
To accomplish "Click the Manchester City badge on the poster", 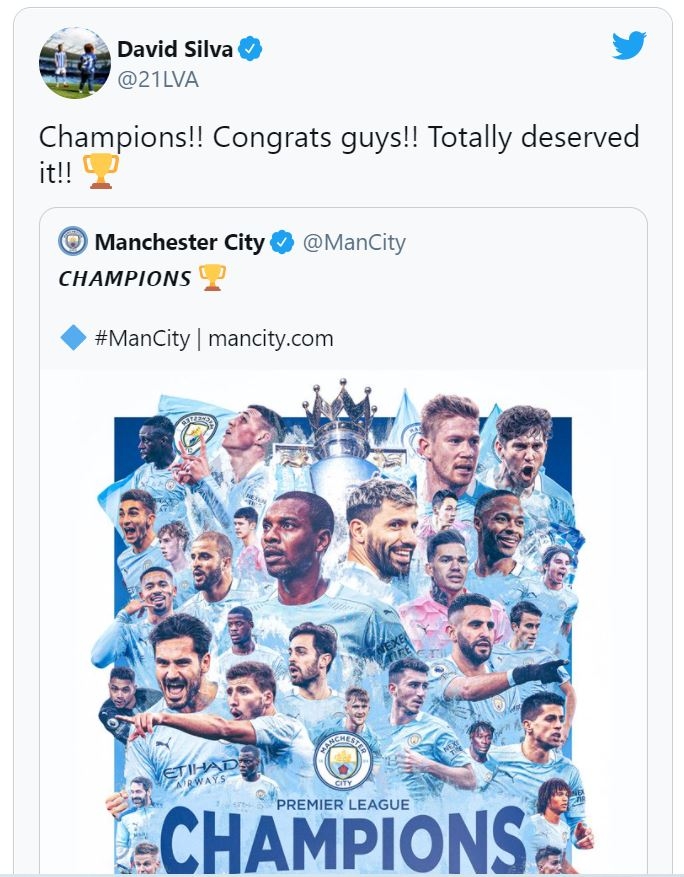I will coord(342,763).
